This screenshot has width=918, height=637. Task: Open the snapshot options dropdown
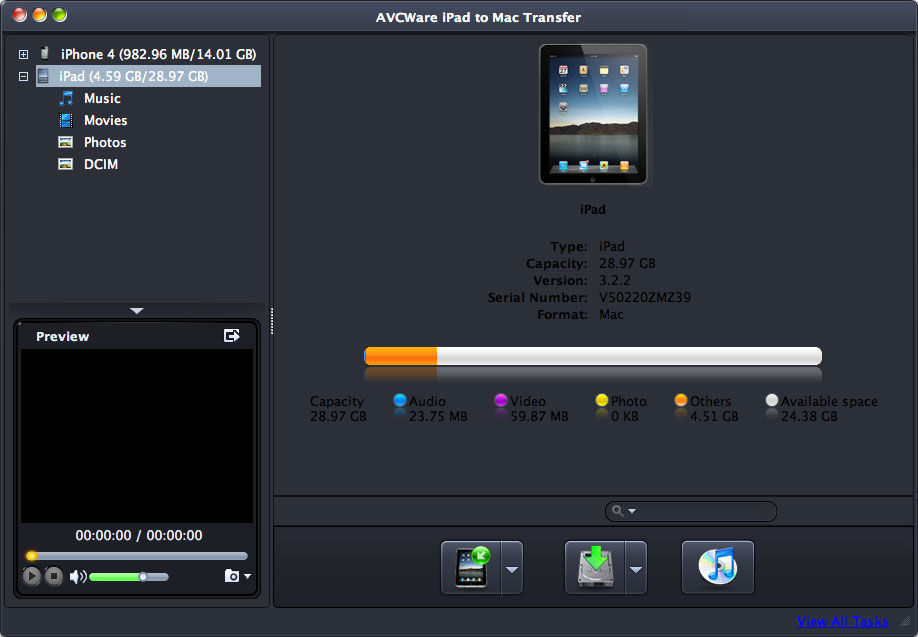(248, 576)
